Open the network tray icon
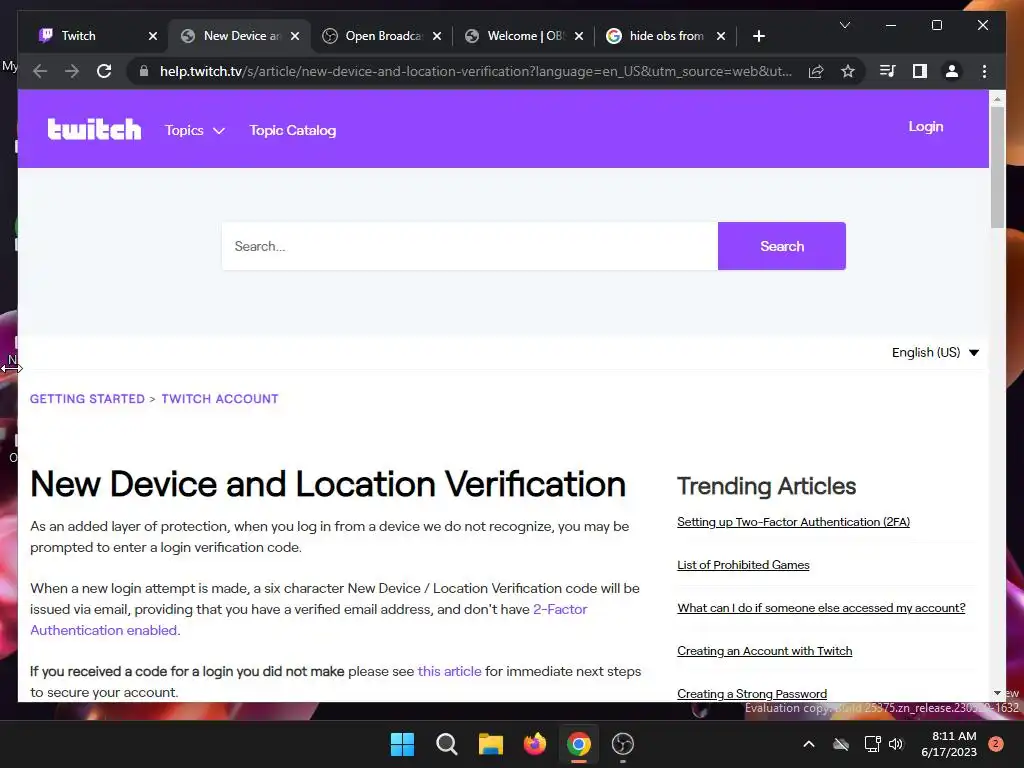This screenshot has width=1024, height=768. point(872,744)
